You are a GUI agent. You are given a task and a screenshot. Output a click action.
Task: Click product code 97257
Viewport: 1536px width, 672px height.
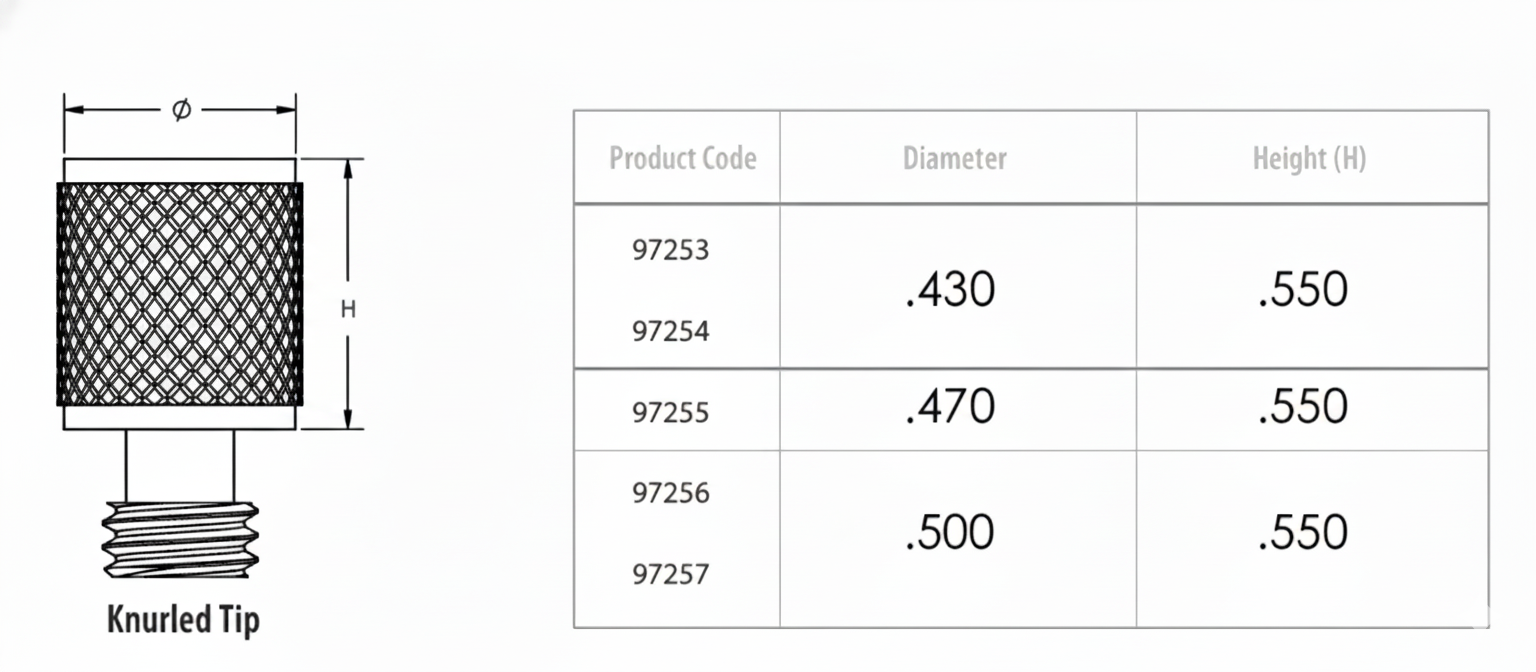coord(671,575)
